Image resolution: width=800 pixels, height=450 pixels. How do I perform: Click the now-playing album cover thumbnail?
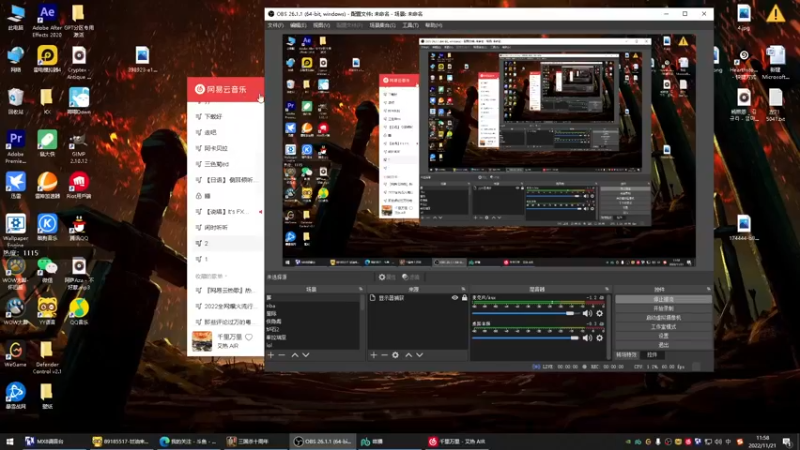click(202, 341)
